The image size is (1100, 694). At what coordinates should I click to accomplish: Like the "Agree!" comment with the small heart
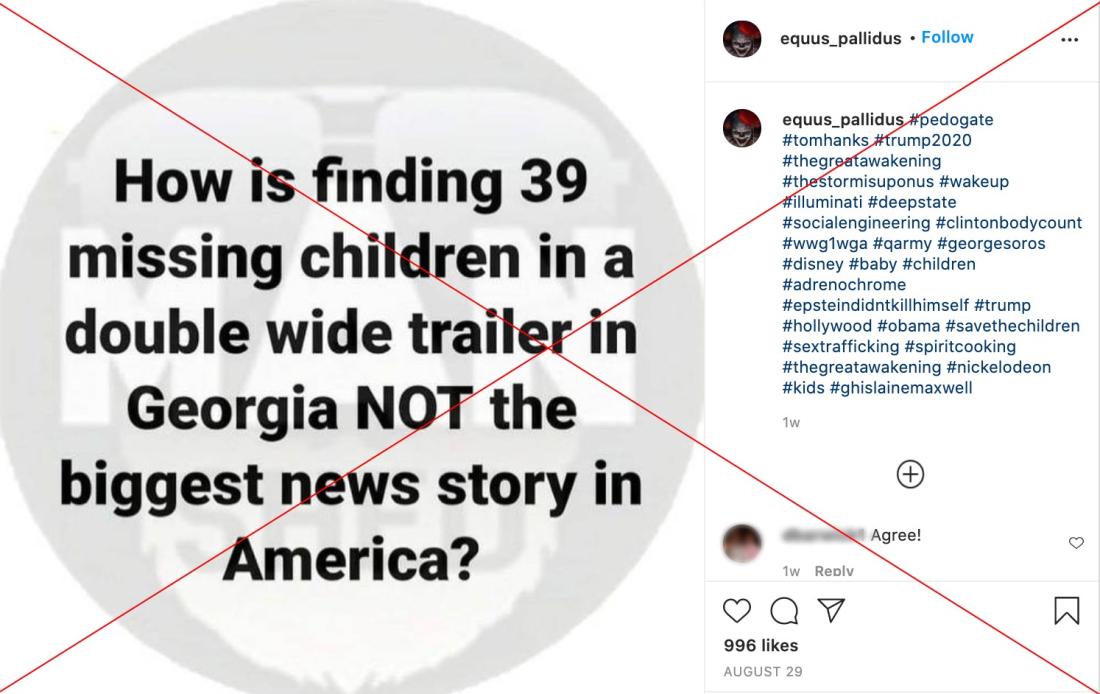pyautogui.click(x=1076, y=542)
